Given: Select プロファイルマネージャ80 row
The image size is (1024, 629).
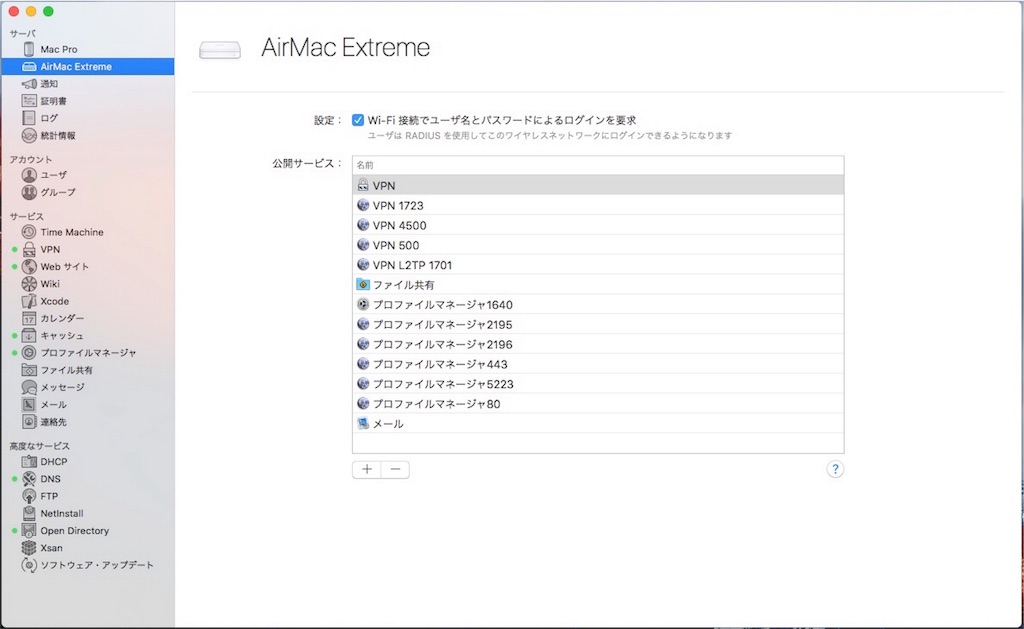Looking at the screenshot, I should pos(598,404).
